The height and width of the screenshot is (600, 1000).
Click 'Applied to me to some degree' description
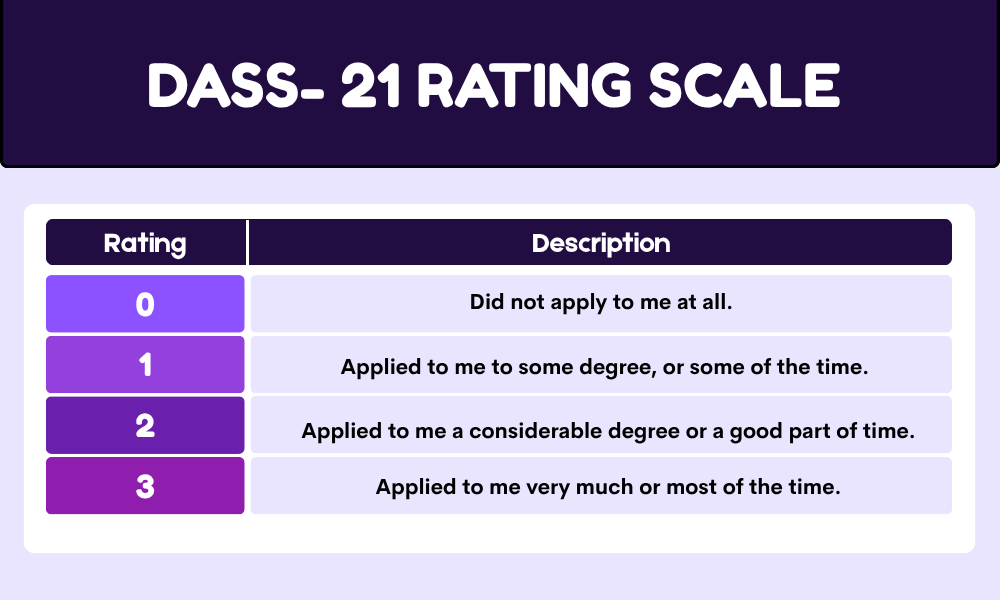tap(604, 367)
